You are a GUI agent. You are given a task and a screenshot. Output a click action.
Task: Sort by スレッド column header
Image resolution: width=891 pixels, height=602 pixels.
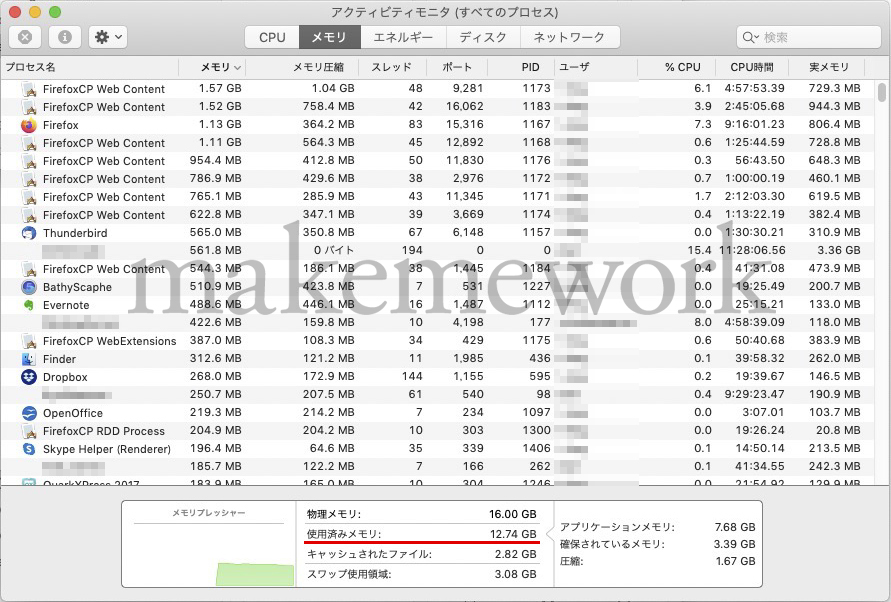coord(392,67)
